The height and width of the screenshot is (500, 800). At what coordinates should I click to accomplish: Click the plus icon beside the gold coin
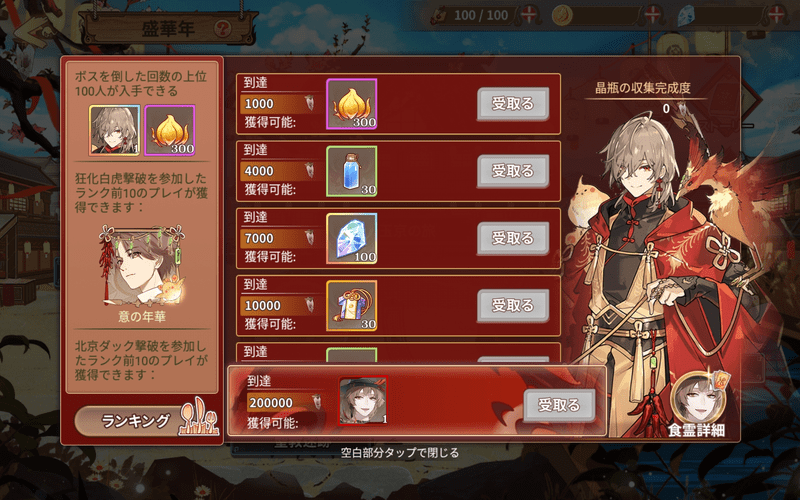652,15
